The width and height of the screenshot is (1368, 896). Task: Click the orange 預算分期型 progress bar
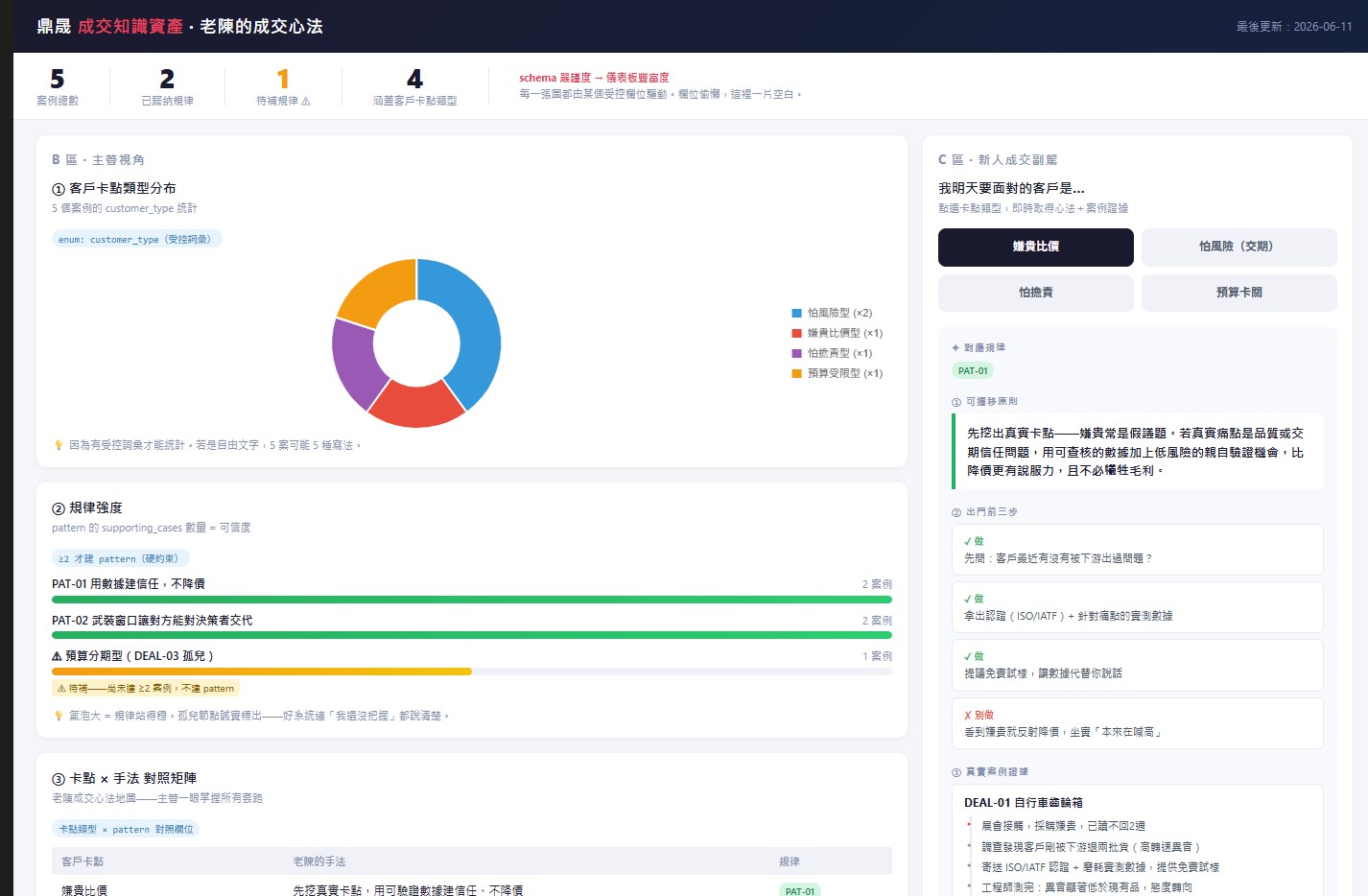(x=262, y=672)
